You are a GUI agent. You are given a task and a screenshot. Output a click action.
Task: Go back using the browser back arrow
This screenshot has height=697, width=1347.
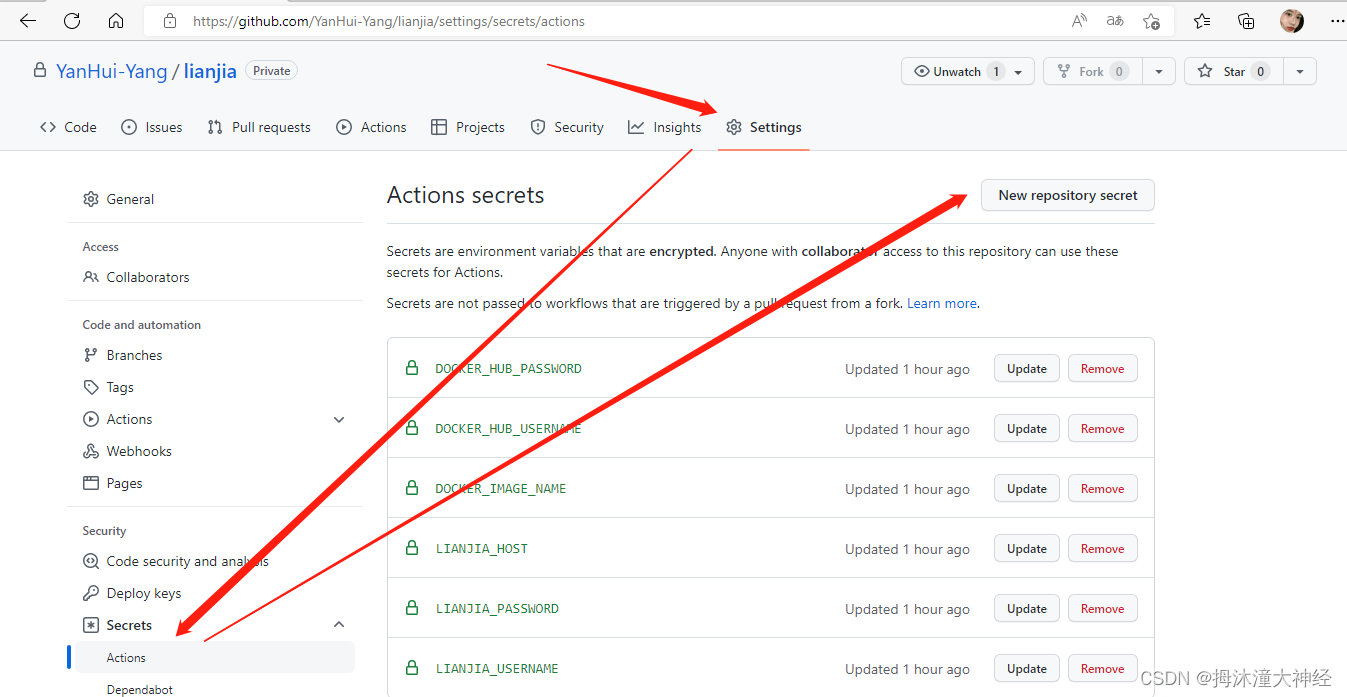tap(28, 20)
